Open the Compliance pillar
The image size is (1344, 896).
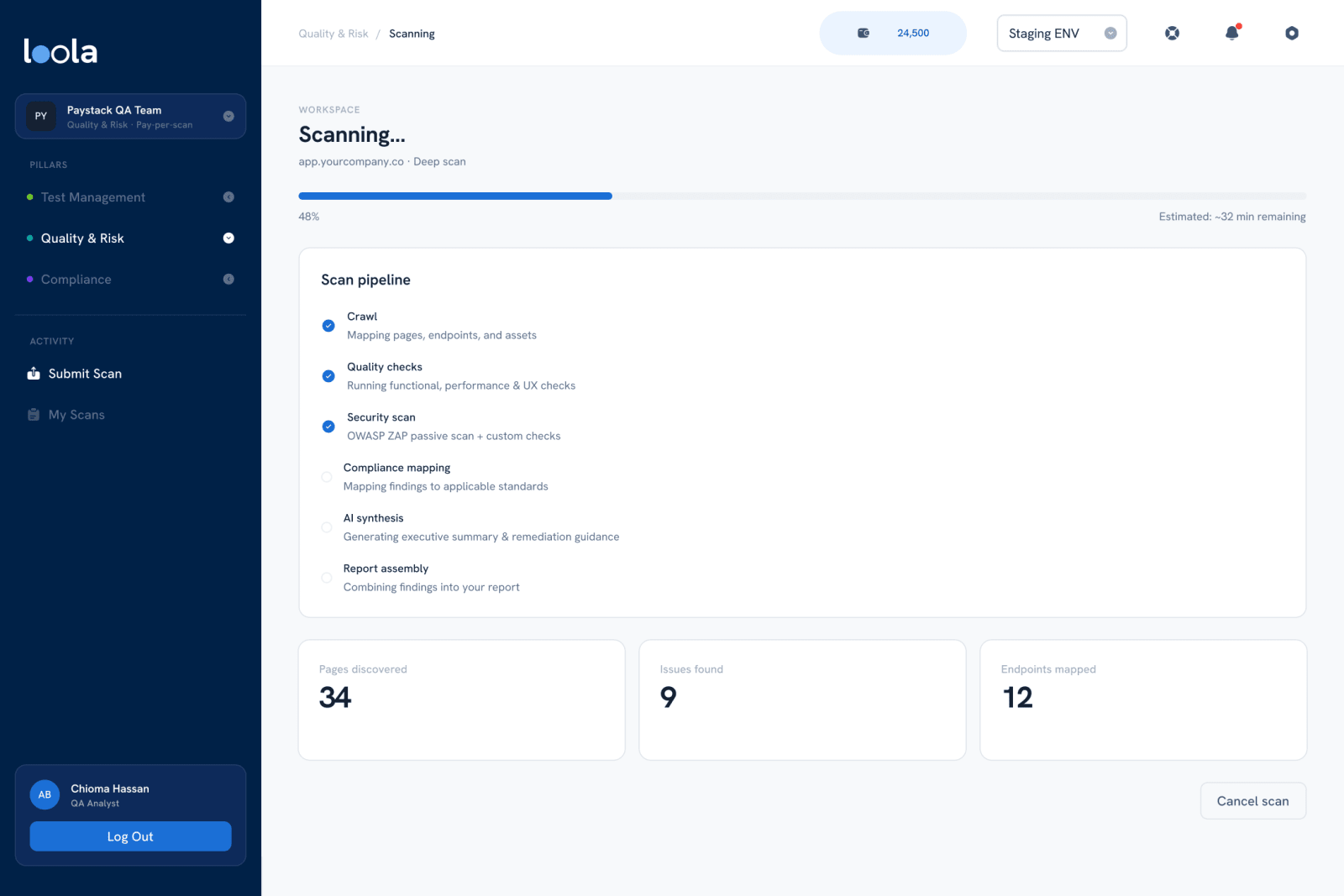click(76, 280)
